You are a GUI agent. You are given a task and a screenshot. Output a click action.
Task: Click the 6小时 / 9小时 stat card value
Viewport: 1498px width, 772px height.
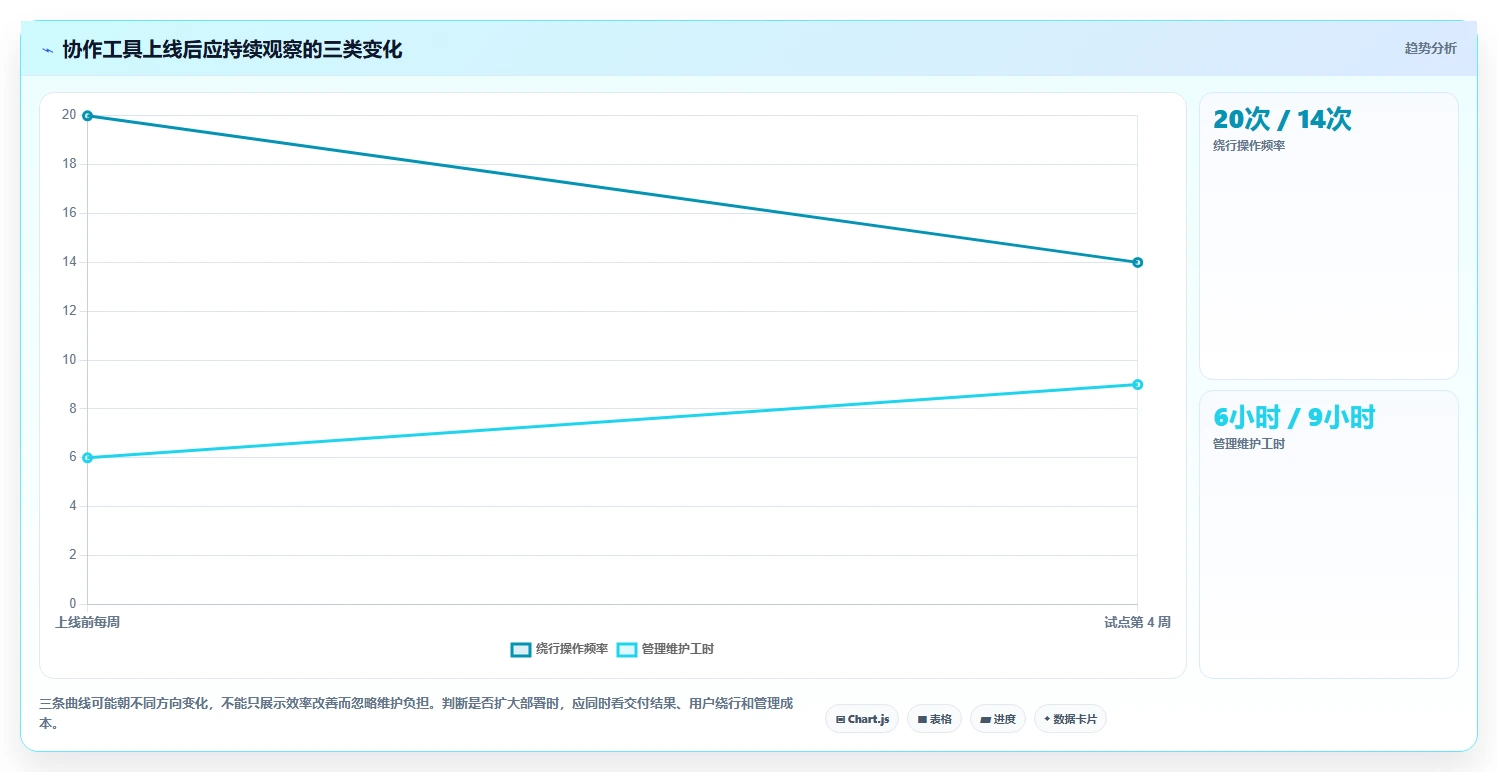(x=1294, y=418)
